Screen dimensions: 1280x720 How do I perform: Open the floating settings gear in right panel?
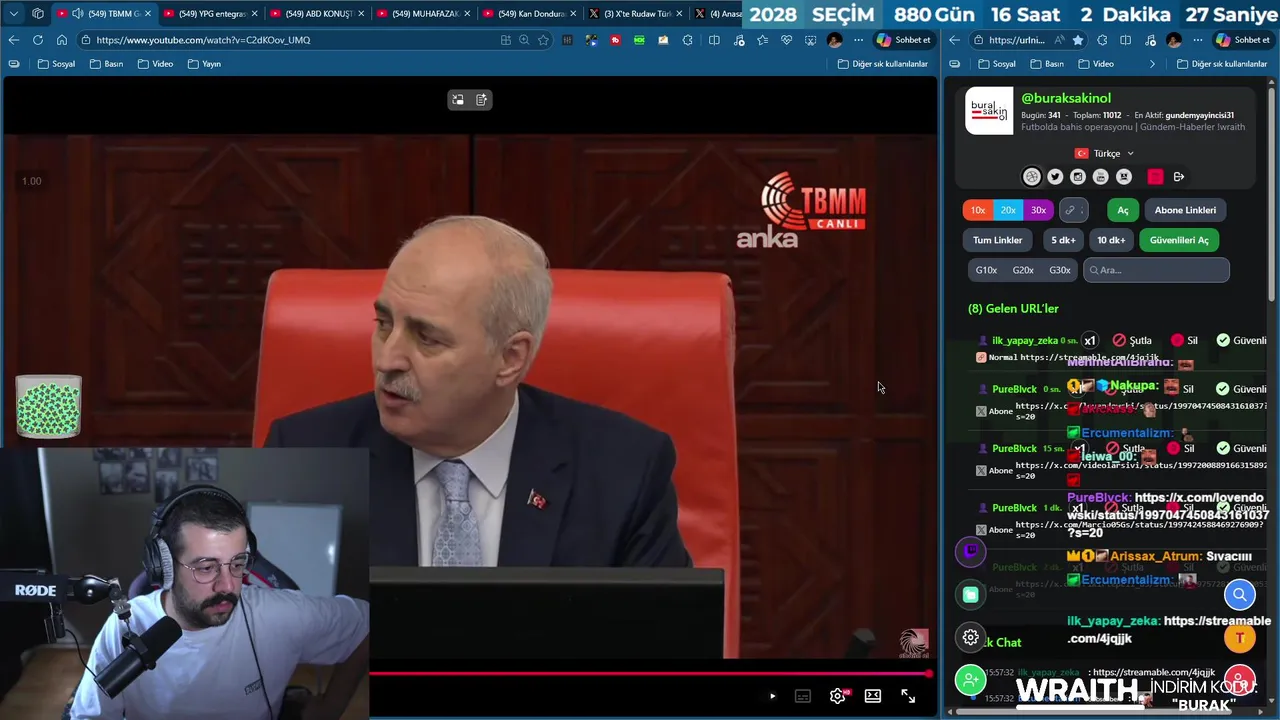coord(970,637)
